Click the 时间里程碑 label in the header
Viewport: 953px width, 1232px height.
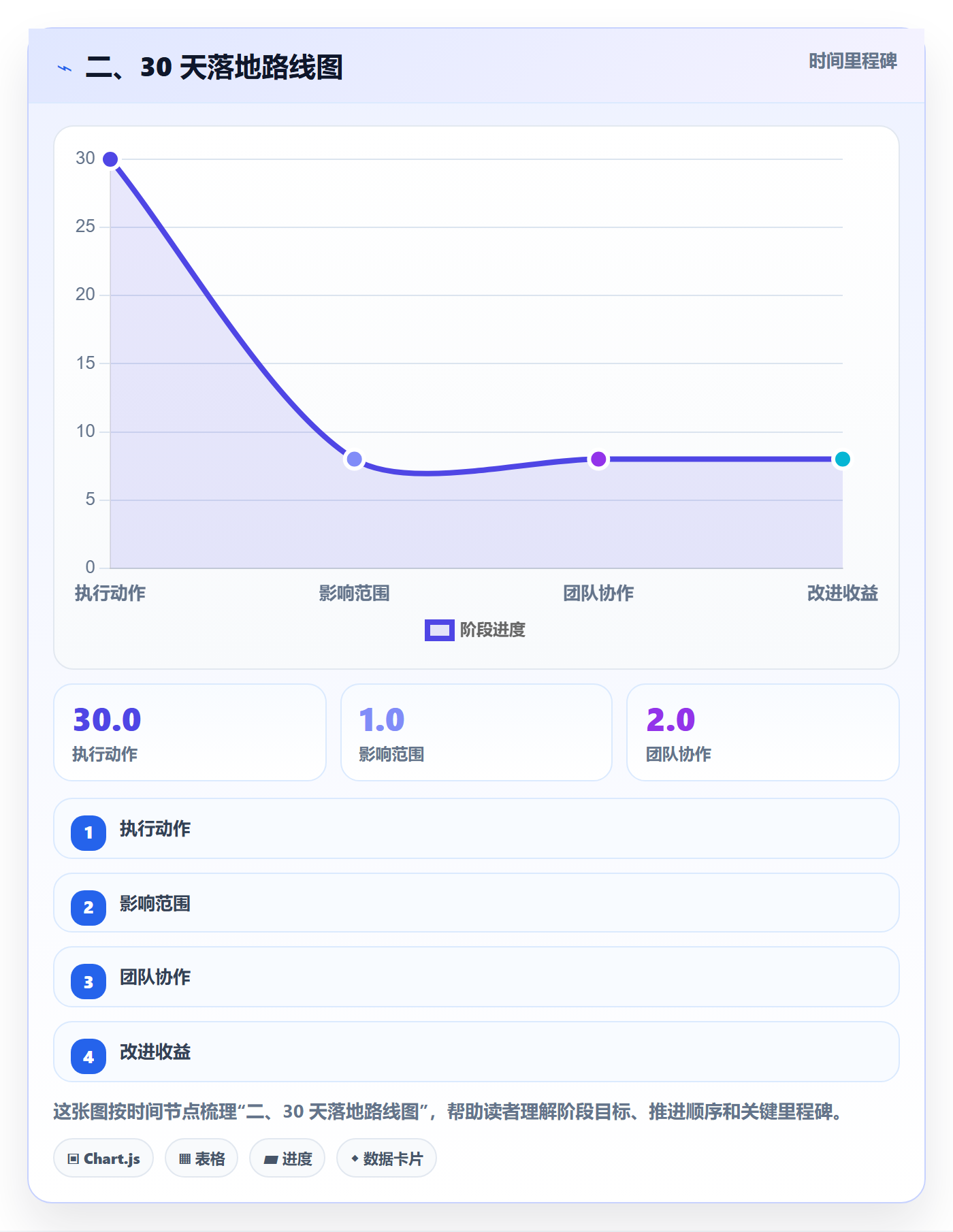852,61
